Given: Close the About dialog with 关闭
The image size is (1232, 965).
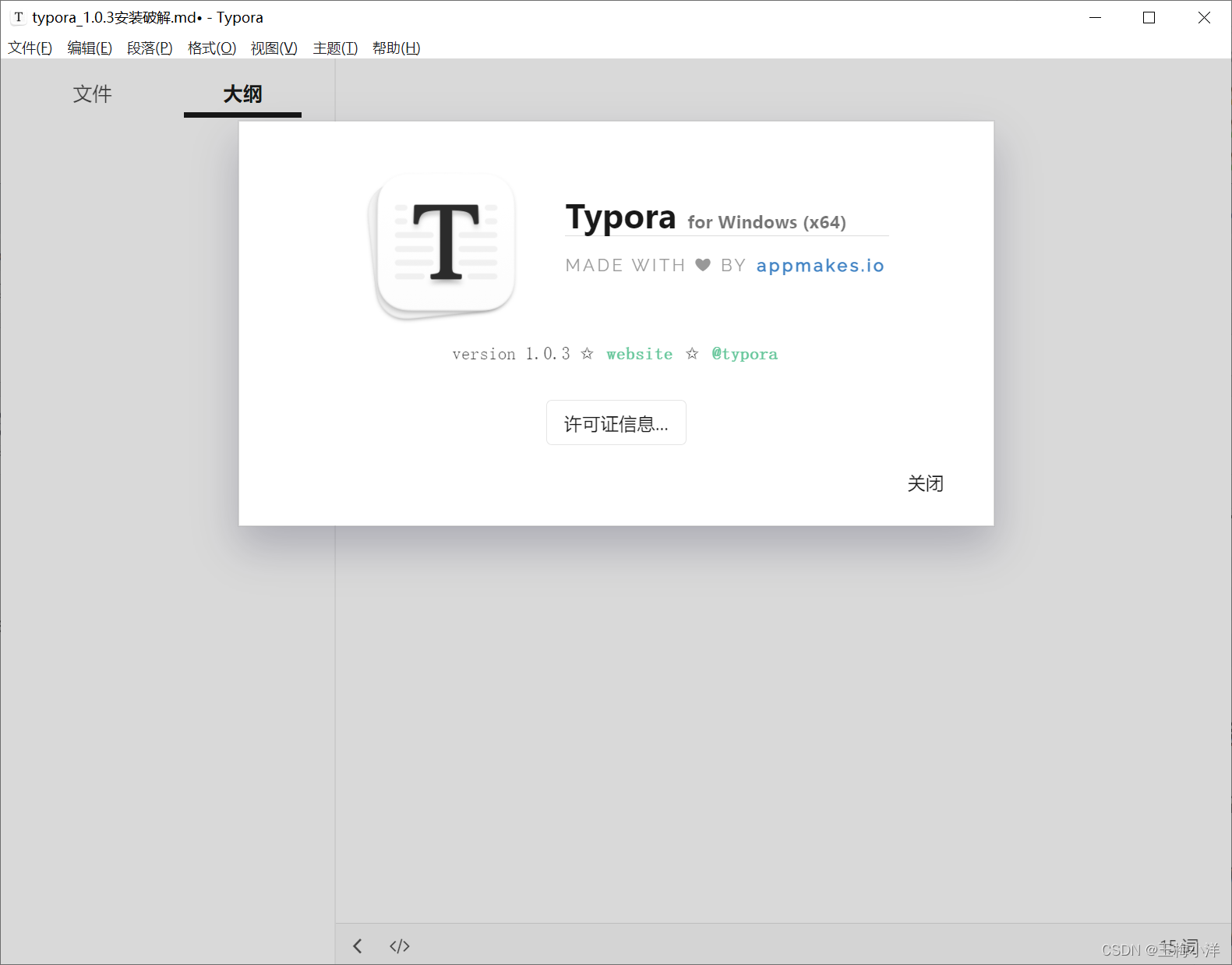Looking at the screenshot, I should [x=926, y=483].
